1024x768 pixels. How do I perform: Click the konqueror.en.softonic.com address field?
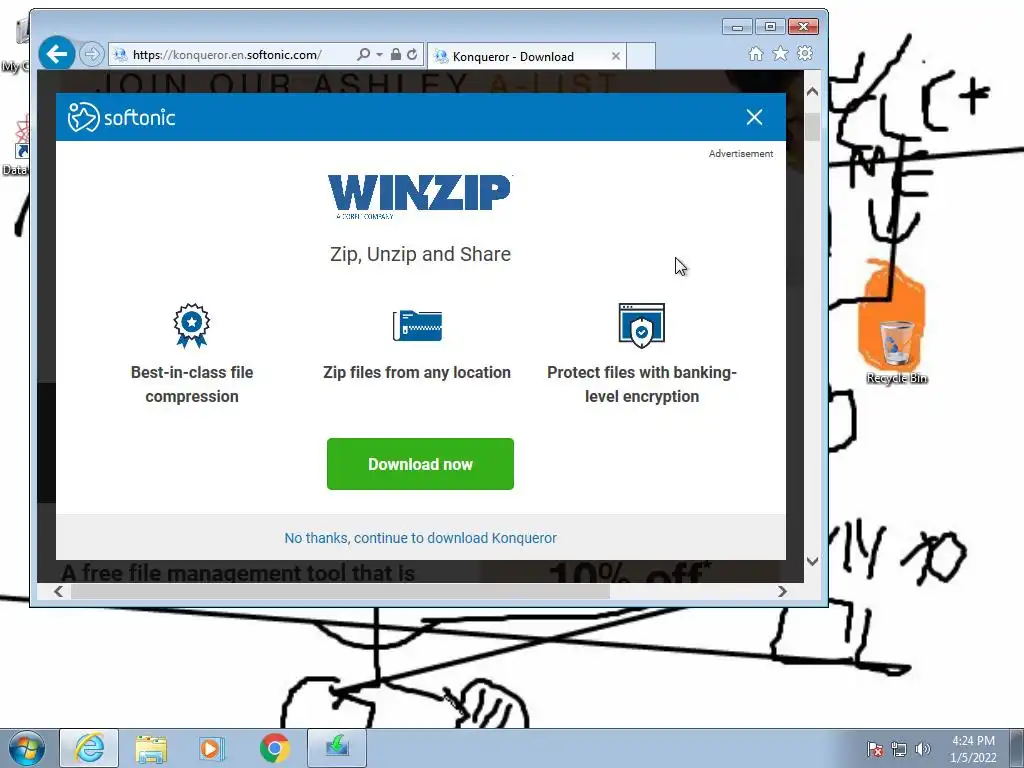[227, 55]
